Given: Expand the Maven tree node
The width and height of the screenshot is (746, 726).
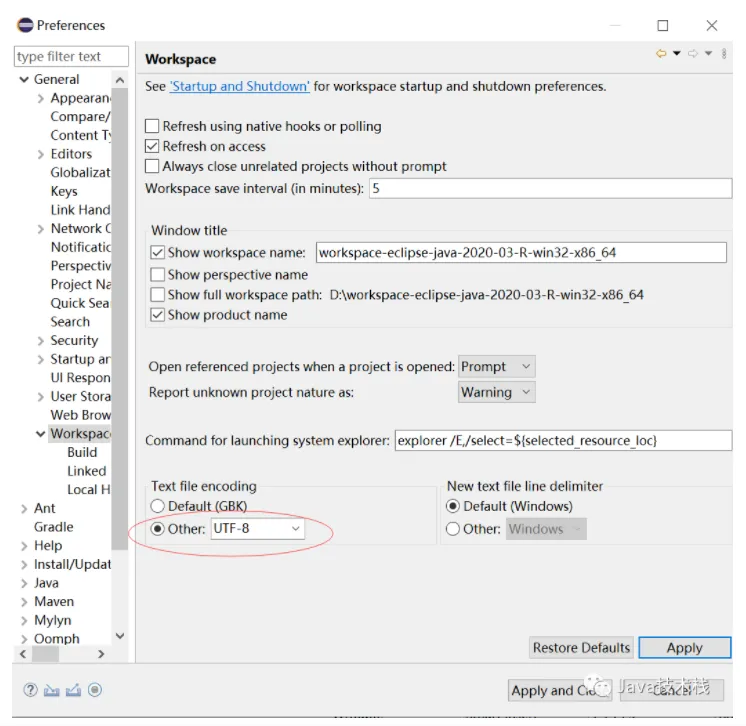Looking at the screenshot, I should 24,602.
